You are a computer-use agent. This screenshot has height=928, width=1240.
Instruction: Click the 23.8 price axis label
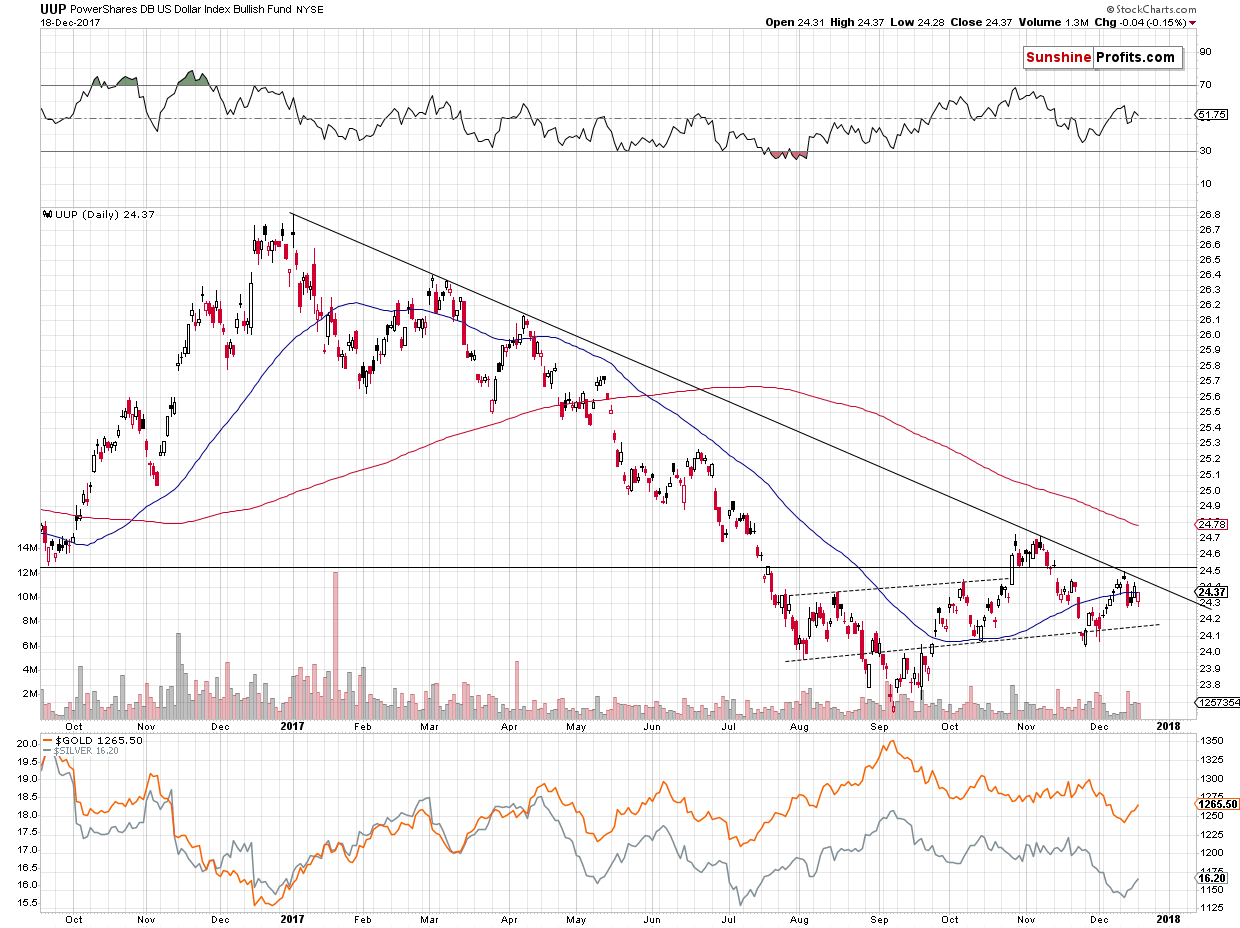click(1208, 685)
